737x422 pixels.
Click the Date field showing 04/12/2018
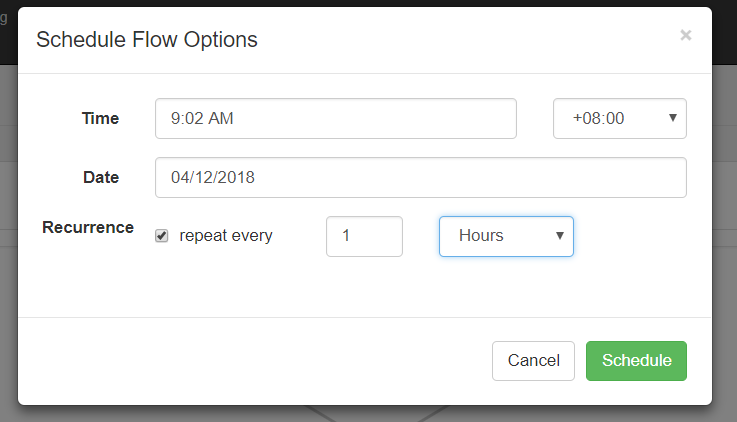[420, 177]
